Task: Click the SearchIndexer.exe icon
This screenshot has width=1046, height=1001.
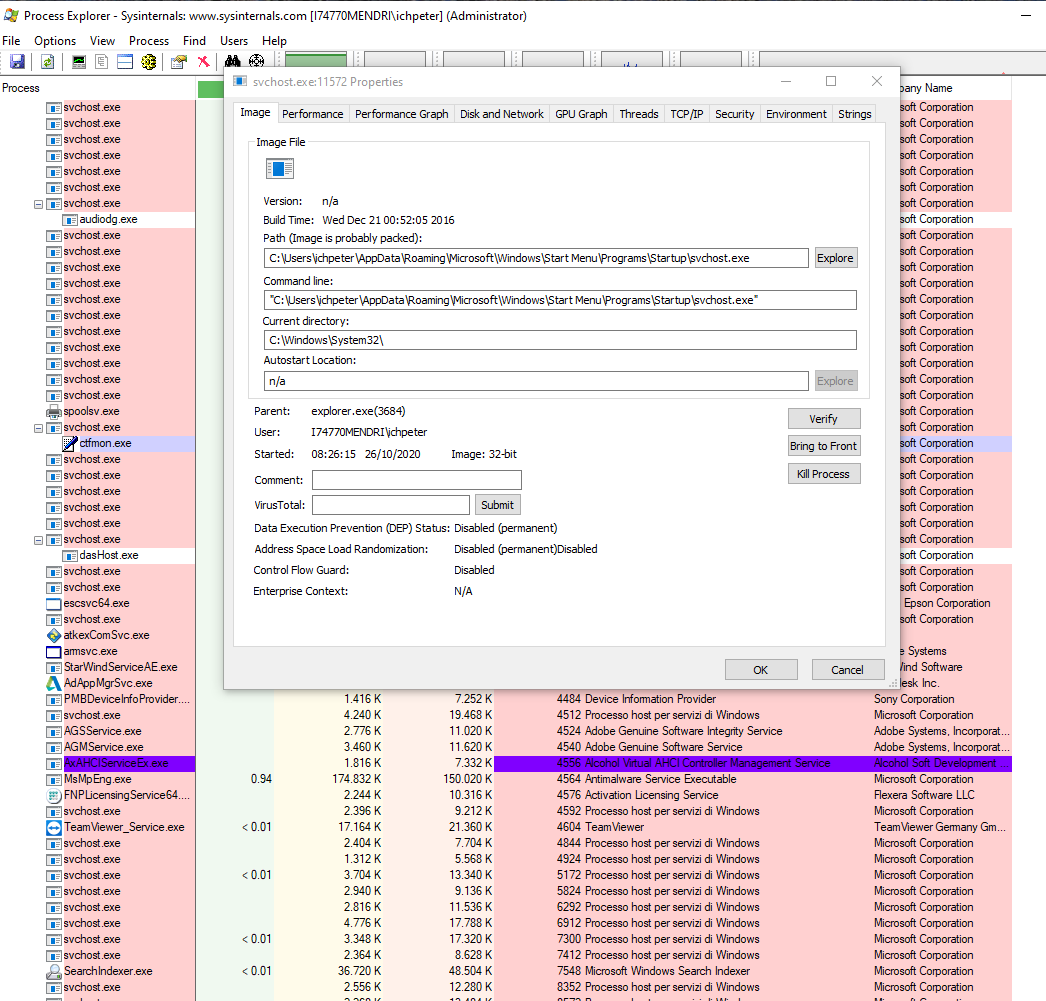Action: [54, 972]
